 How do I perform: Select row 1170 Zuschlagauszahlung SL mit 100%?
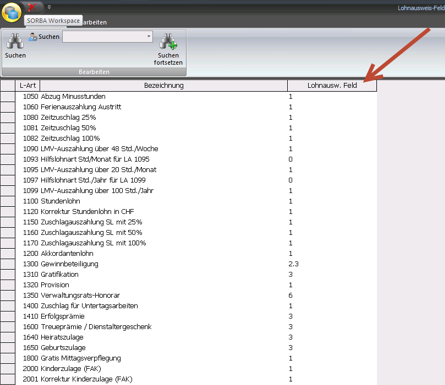click(196, 243)
